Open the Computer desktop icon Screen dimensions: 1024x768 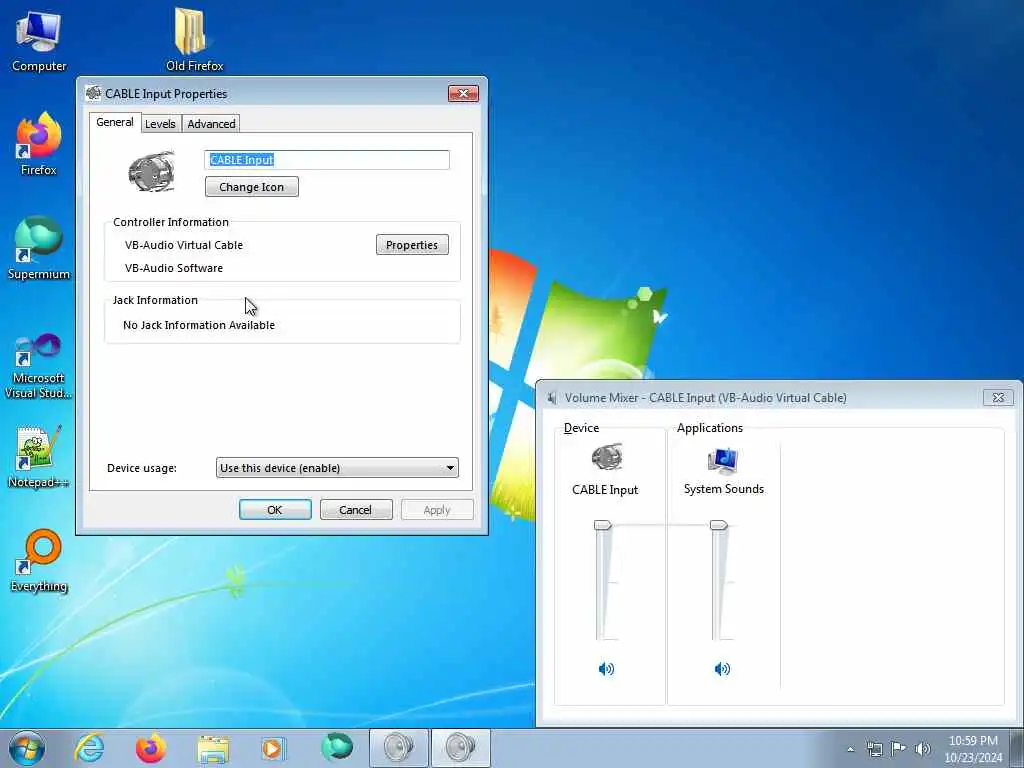tap(39, 40)
